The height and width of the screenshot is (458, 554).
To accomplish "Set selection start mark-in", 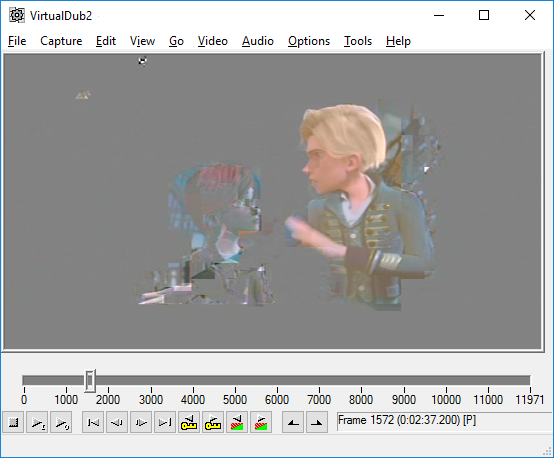I will pyautogui.click(x=293, y=422).
